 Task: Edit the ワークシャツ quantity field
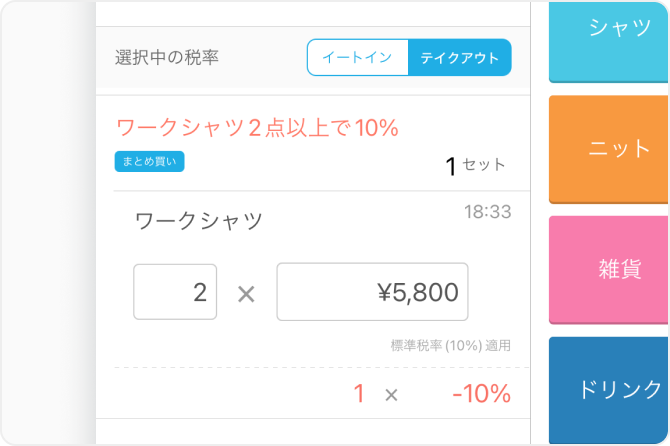(175, 292)
